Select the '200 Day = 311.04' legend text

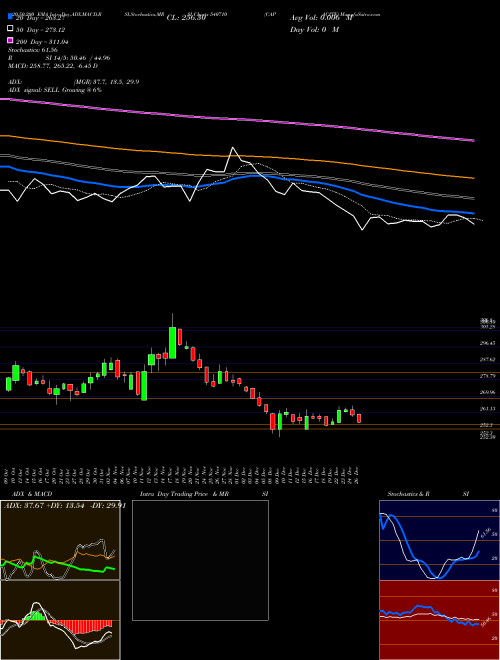click(x=42, y=41)
